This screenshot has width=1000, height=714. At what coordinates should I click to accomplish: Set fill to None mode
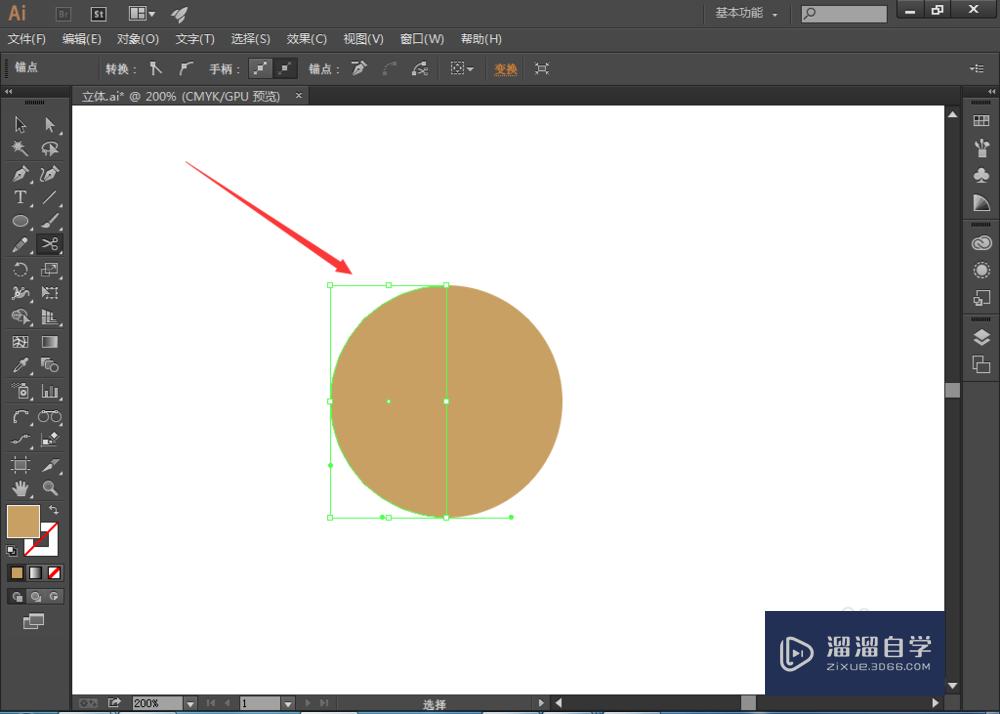pyautogui.click(x=55, y=573)
